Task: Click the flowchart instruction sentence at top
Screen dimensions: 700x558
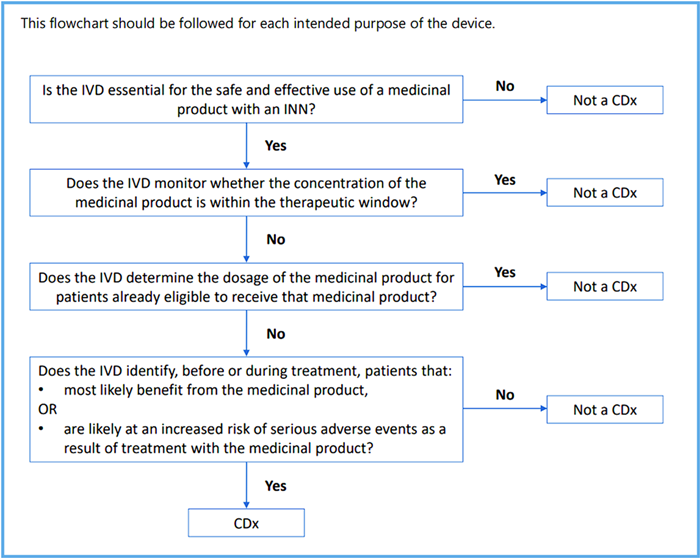Action: 258,23
